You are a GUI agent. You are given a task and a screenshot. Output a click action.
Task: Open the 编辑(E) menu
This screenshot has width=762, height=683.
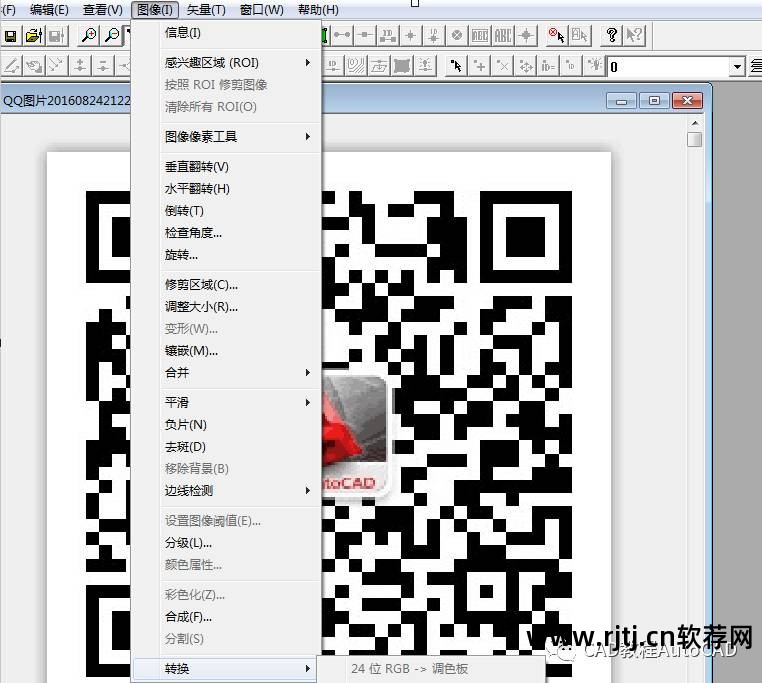coord(49,10)
